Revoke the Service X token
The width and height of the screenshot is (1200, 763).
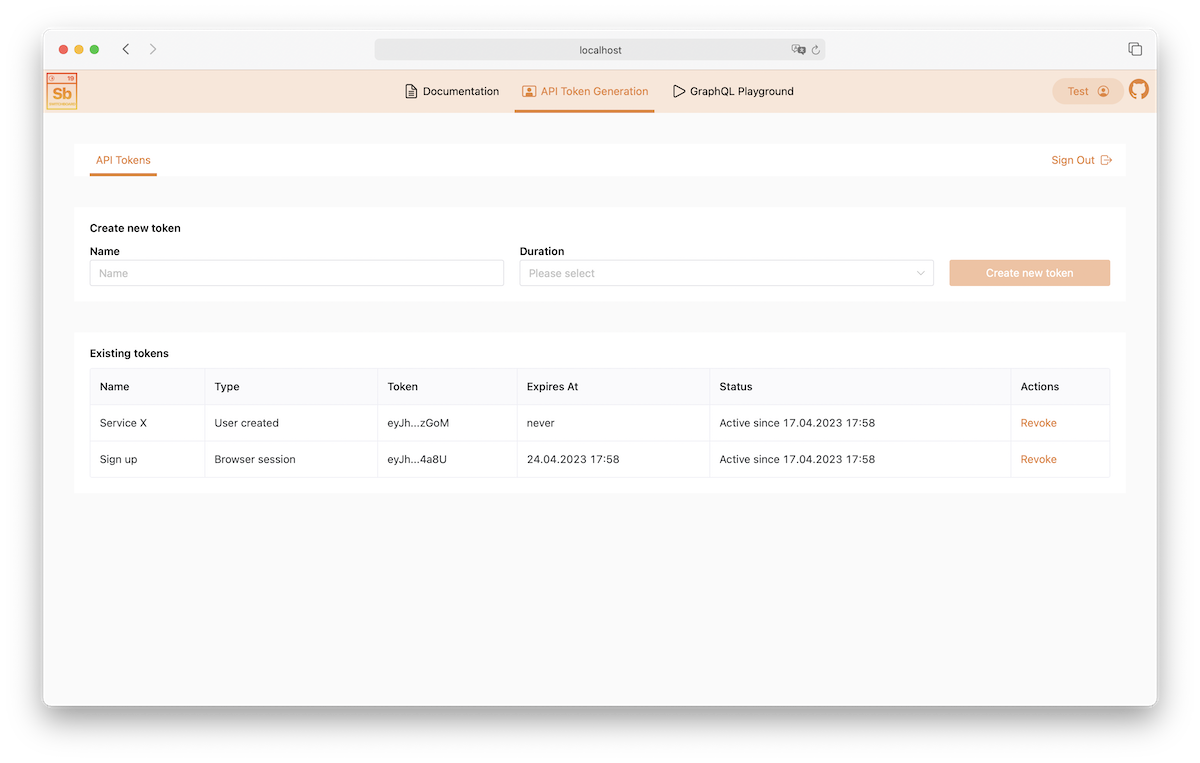click(x=1038, y=423)
